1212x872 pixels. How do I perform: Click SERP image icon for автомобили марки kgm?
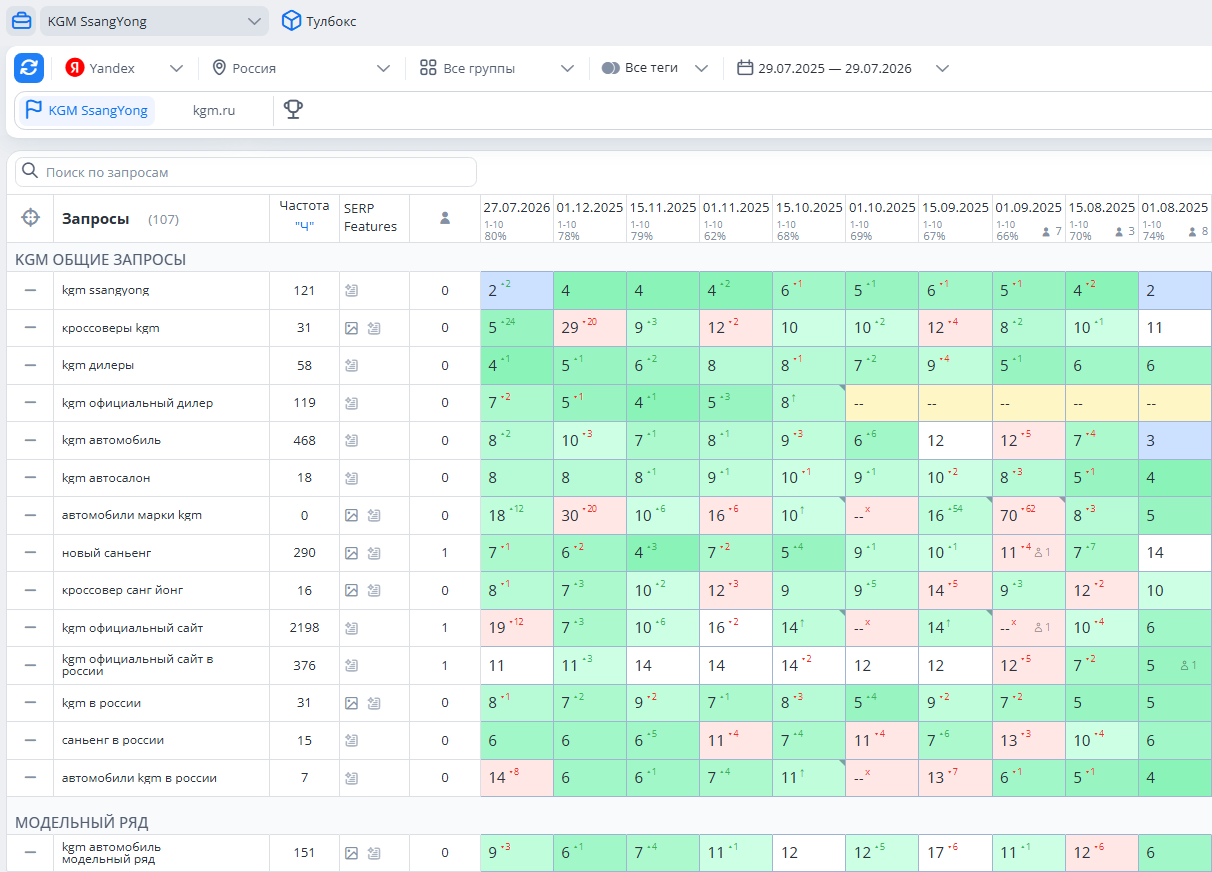(351, 515)
